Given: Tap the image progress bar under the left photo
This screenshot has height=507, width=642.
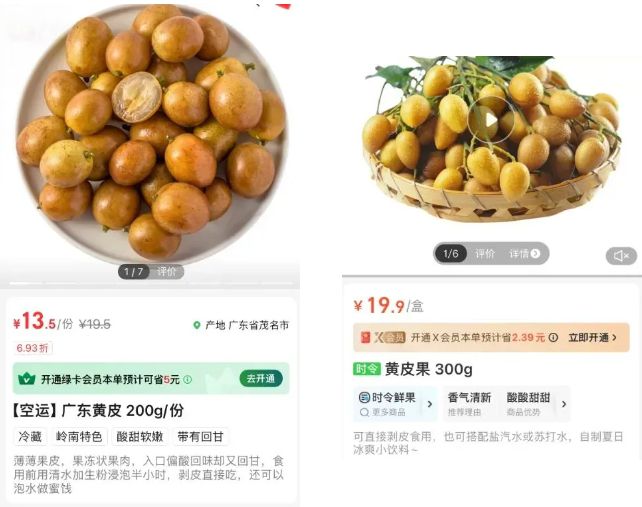Looking at the screenshot, I should pos(151,283).
